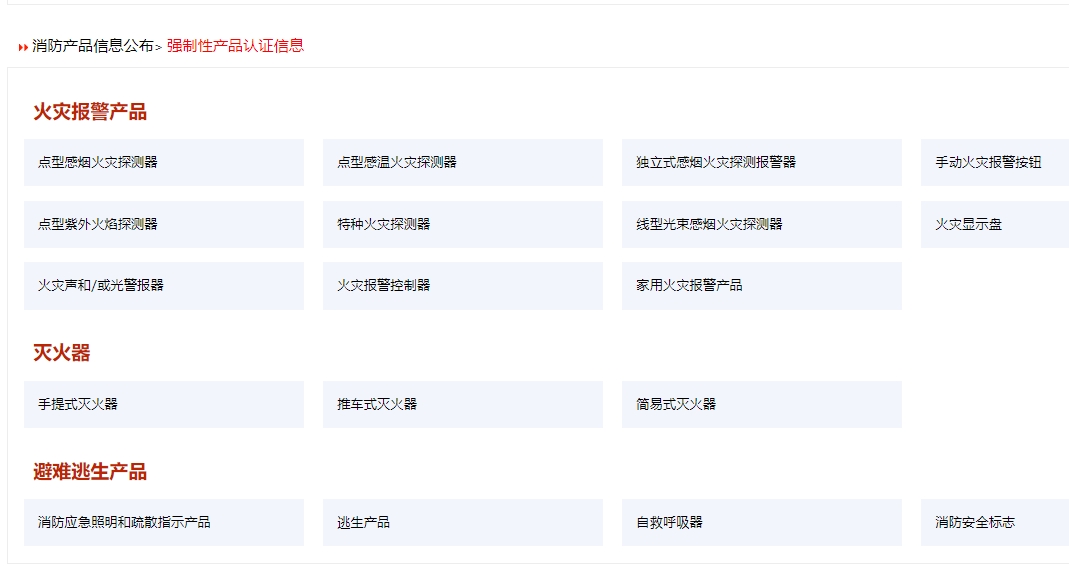Select 简易式灭火器 tile
Image resolution: width=1069 pixels, height=569 pixels.
(761, 404)
